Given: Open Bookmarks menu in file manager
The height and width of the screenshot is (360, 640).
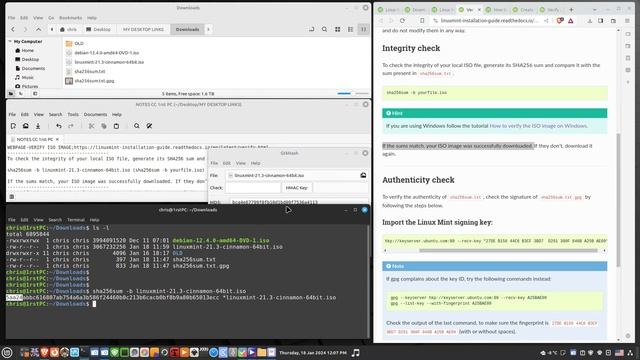Looking at the screenshot, I should (x=71, y=18).
